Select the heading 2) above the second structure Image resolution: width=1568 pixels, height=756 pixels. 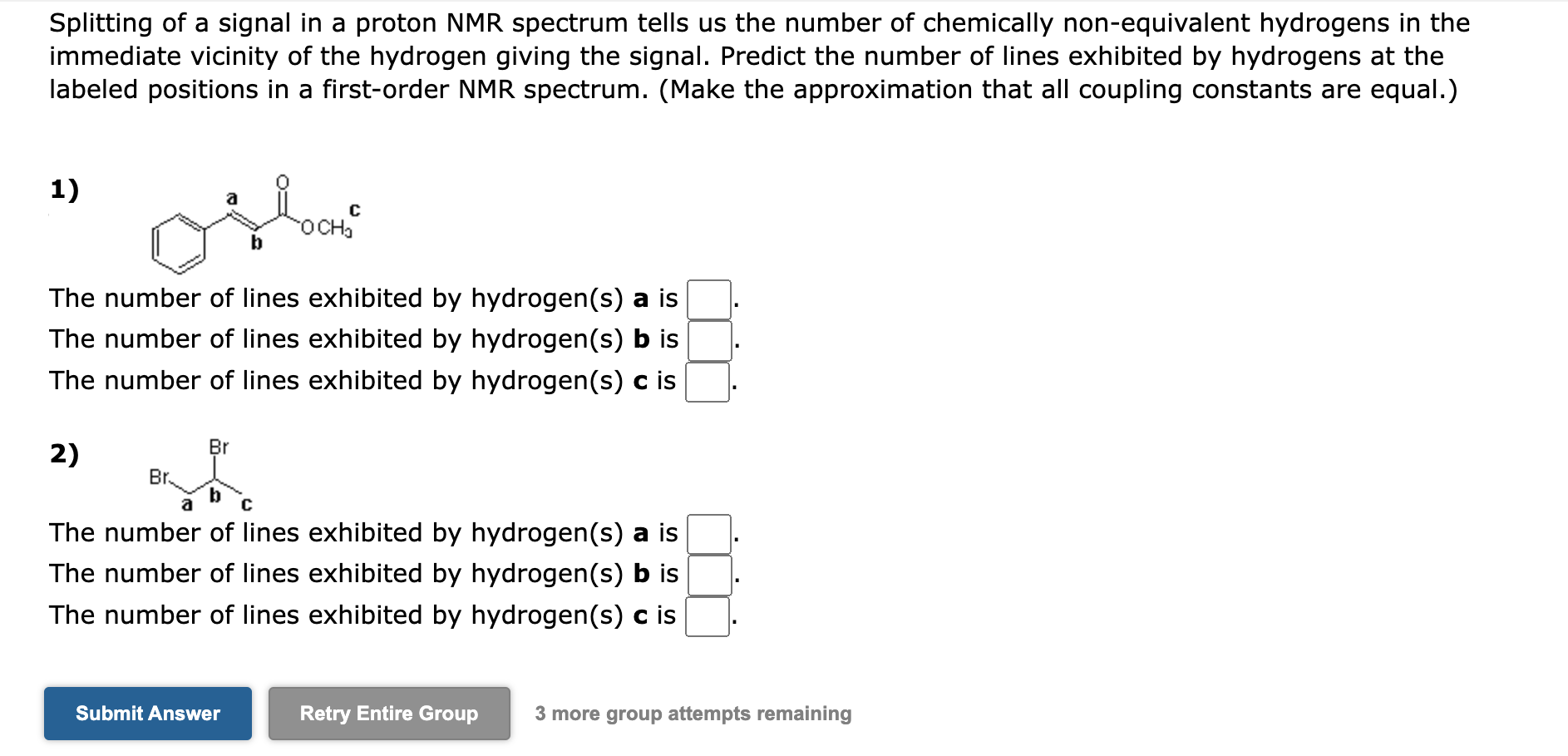pyautogui.click(x=65, y=455)
